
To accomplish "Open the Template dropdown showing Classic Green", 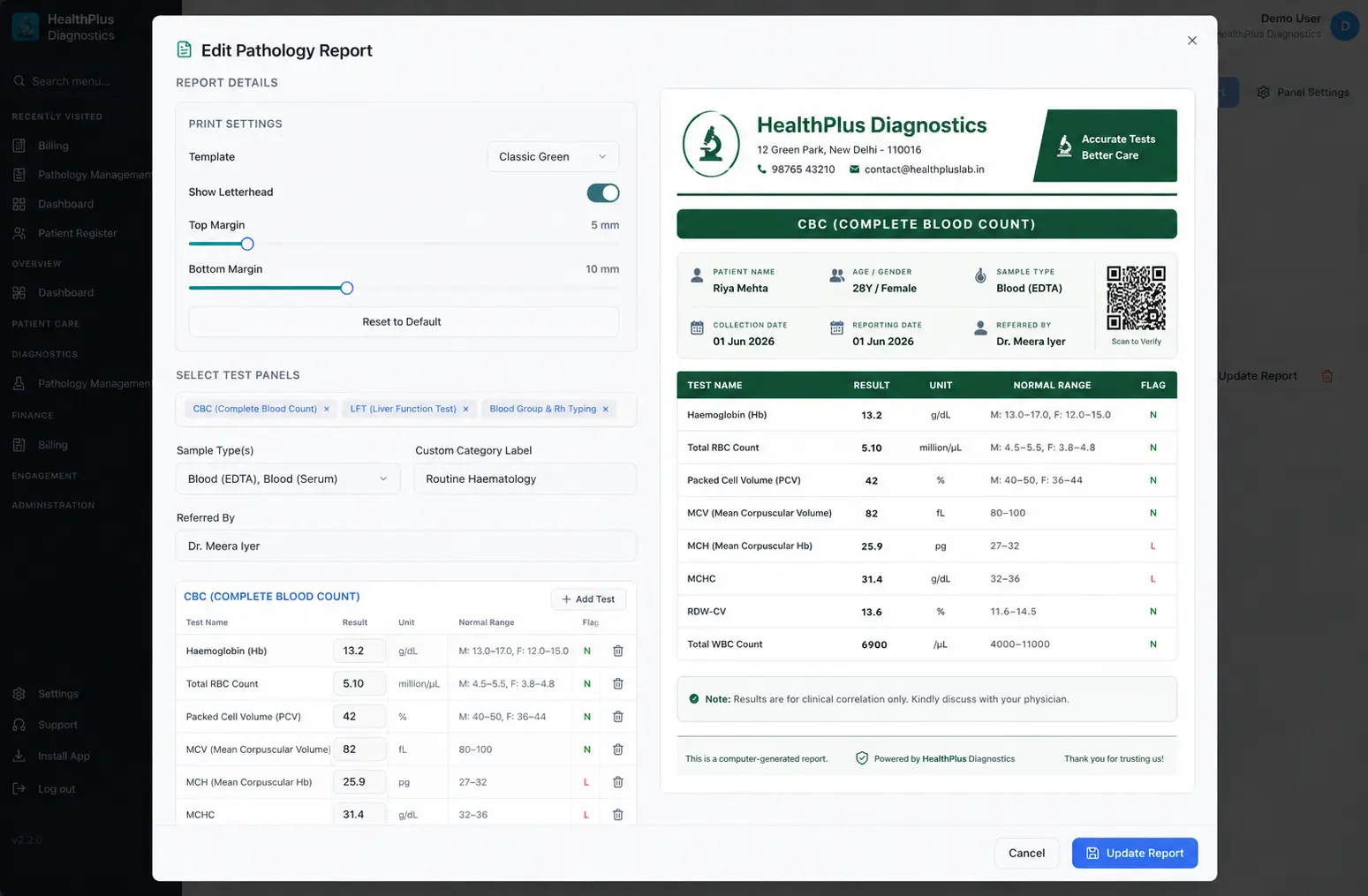I will [x=553, y=156].
